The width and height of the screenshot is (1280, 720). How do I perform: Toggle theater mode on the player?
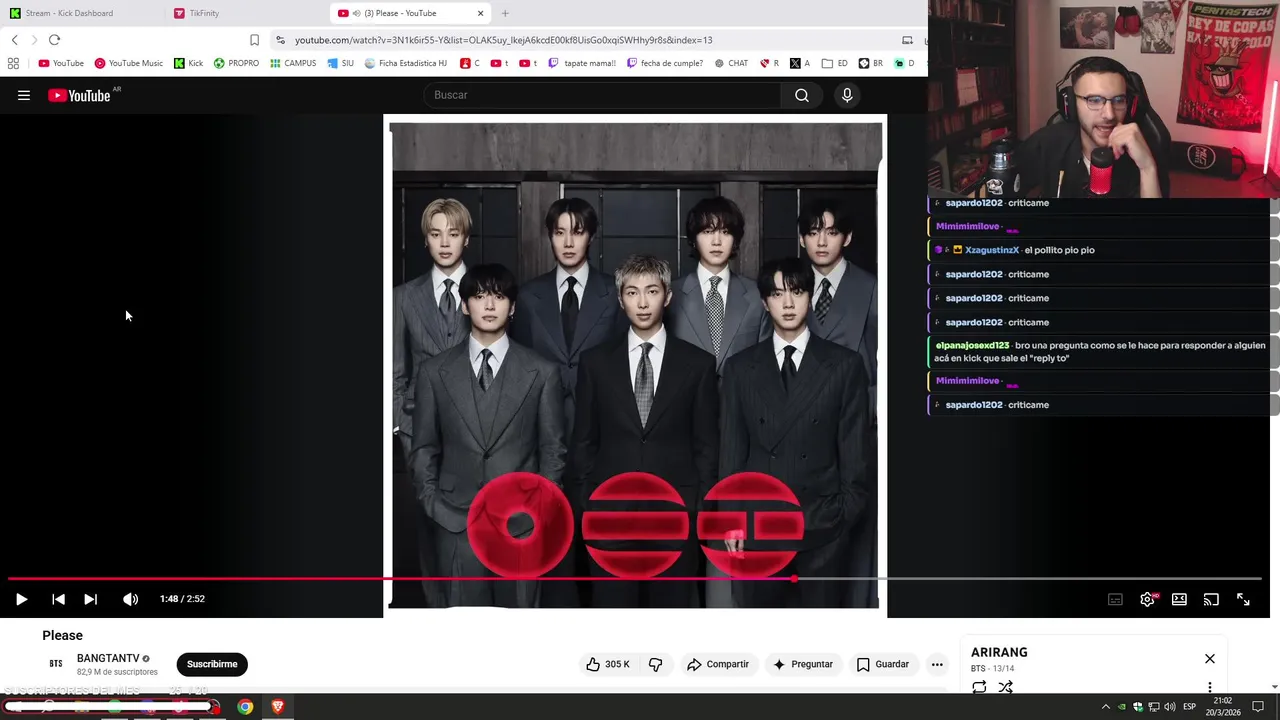[x=1179, y=599]
